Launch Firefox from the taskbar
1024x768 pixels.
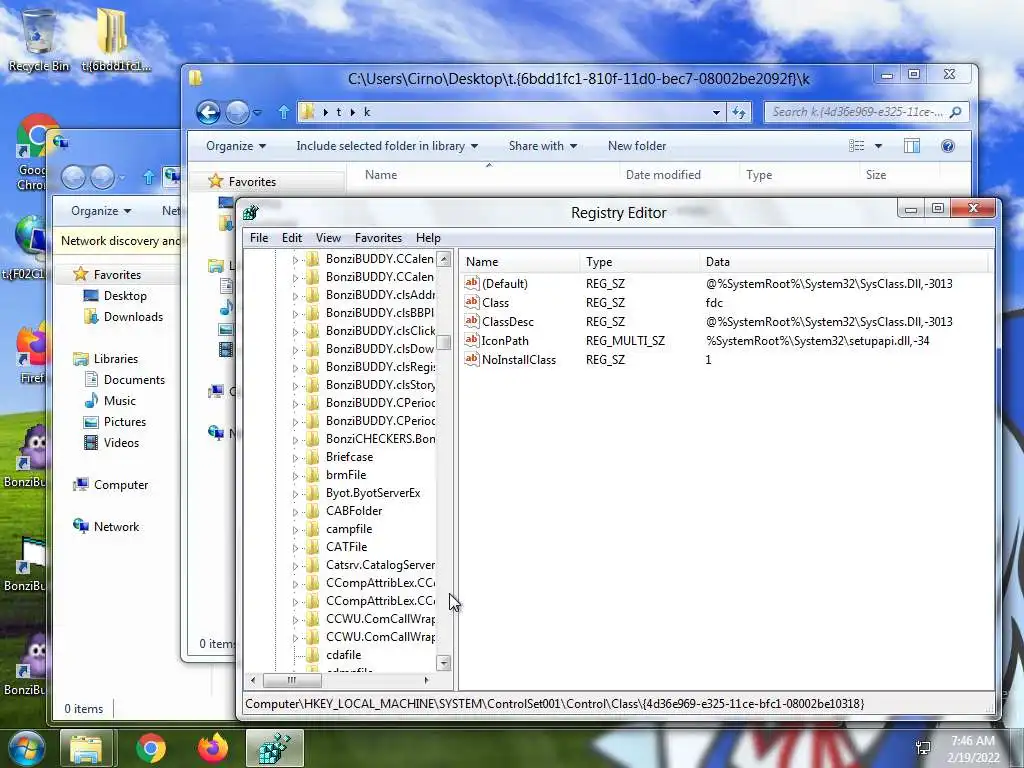tap(213, 748)
